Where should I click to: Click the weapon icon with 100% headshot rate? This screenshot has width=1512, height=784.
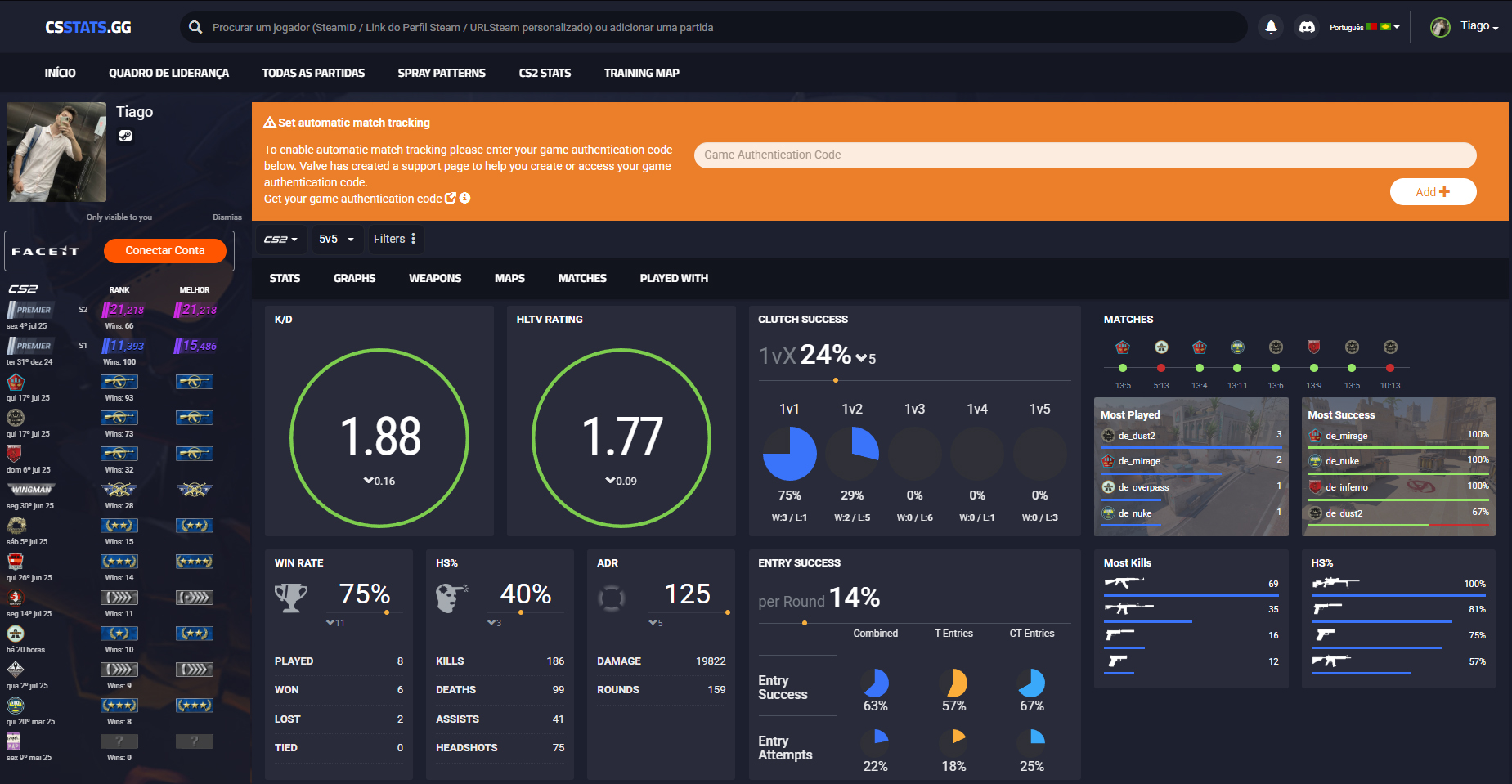point(1335,583)
